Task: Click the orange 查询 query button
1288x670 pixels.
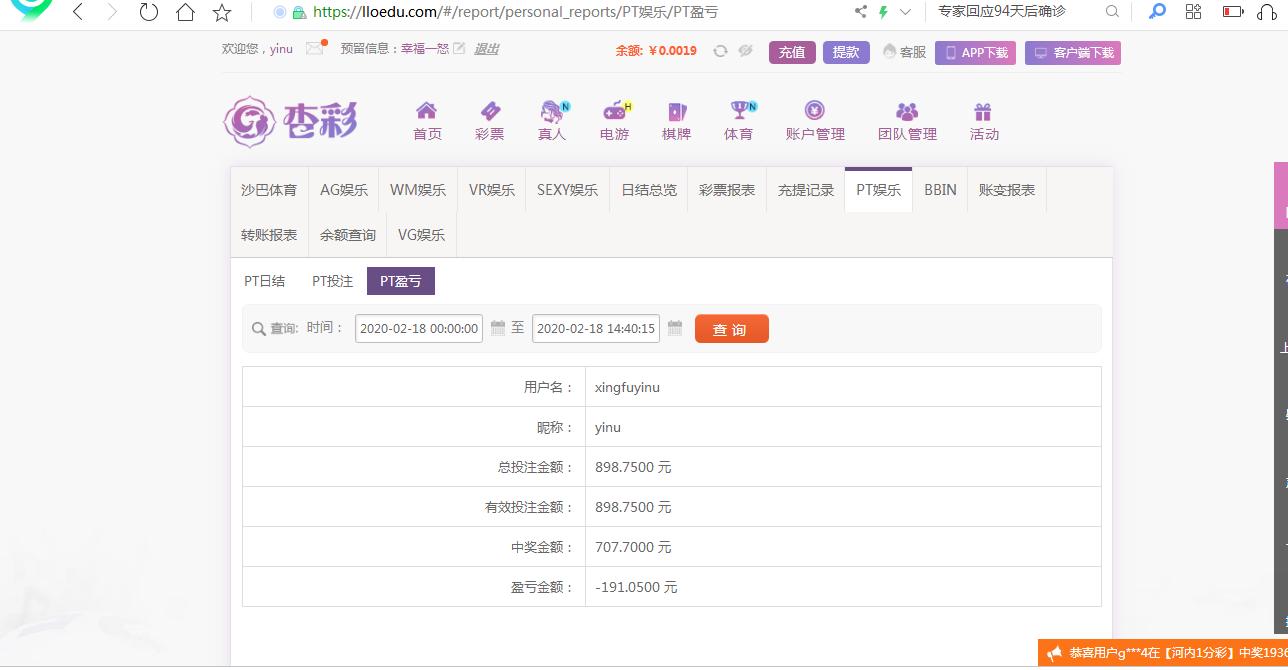Action: [732, 329]
